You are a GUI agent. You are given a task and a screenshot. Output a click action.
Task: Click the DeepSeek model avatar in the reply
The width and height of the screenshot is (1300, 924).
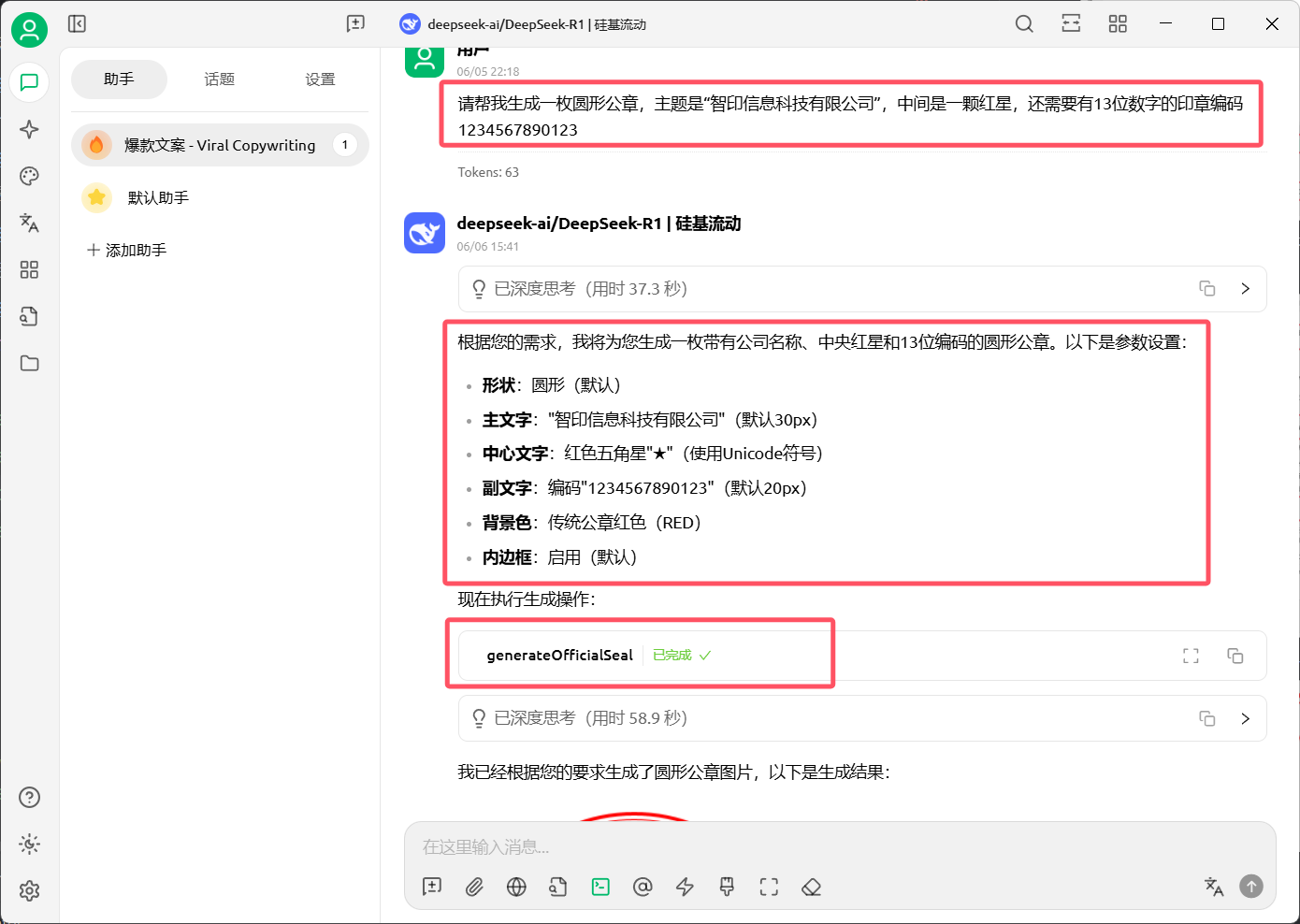(425, 233)
